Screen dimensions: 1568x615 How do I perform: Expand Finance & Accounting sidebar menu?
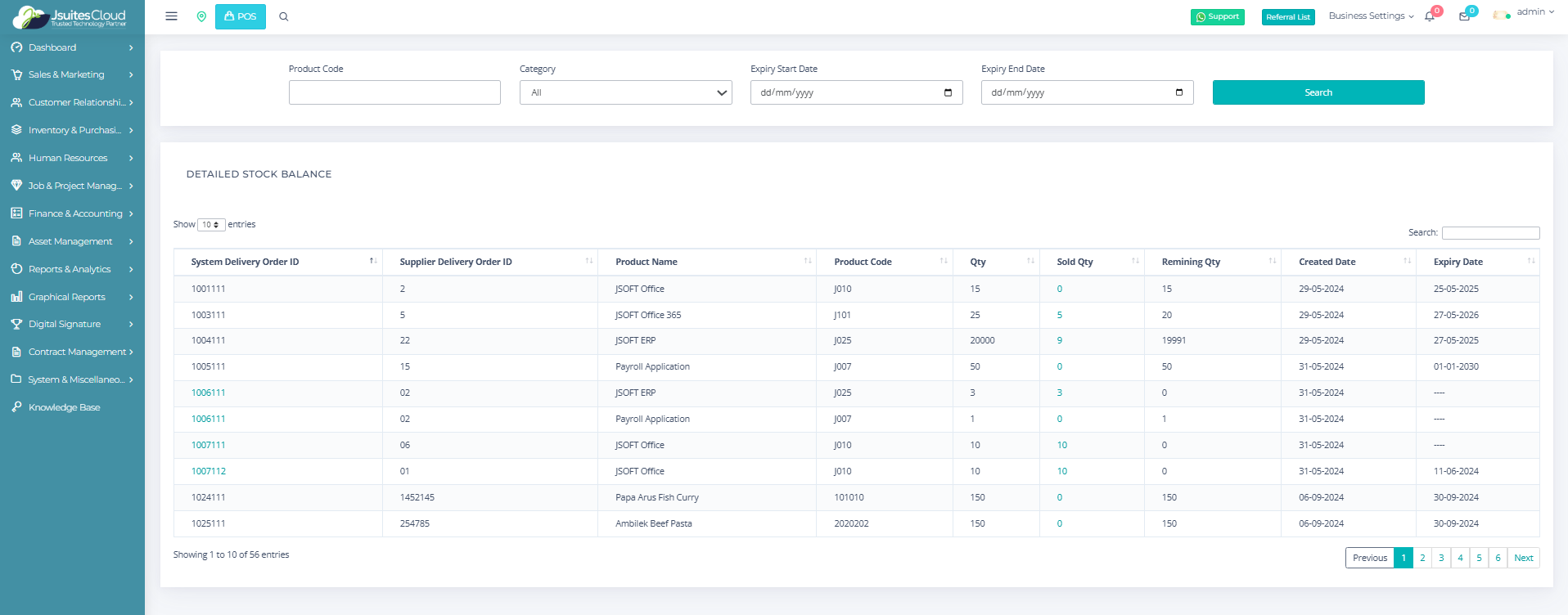(x=72, y=213)
